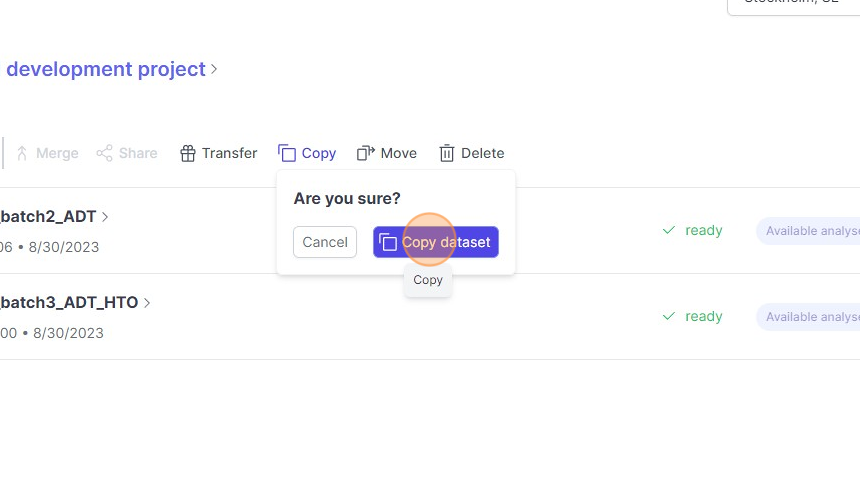Click the Merge arrow icon
This screenshot has height=481, width=860.
click(x=22, y=153)
